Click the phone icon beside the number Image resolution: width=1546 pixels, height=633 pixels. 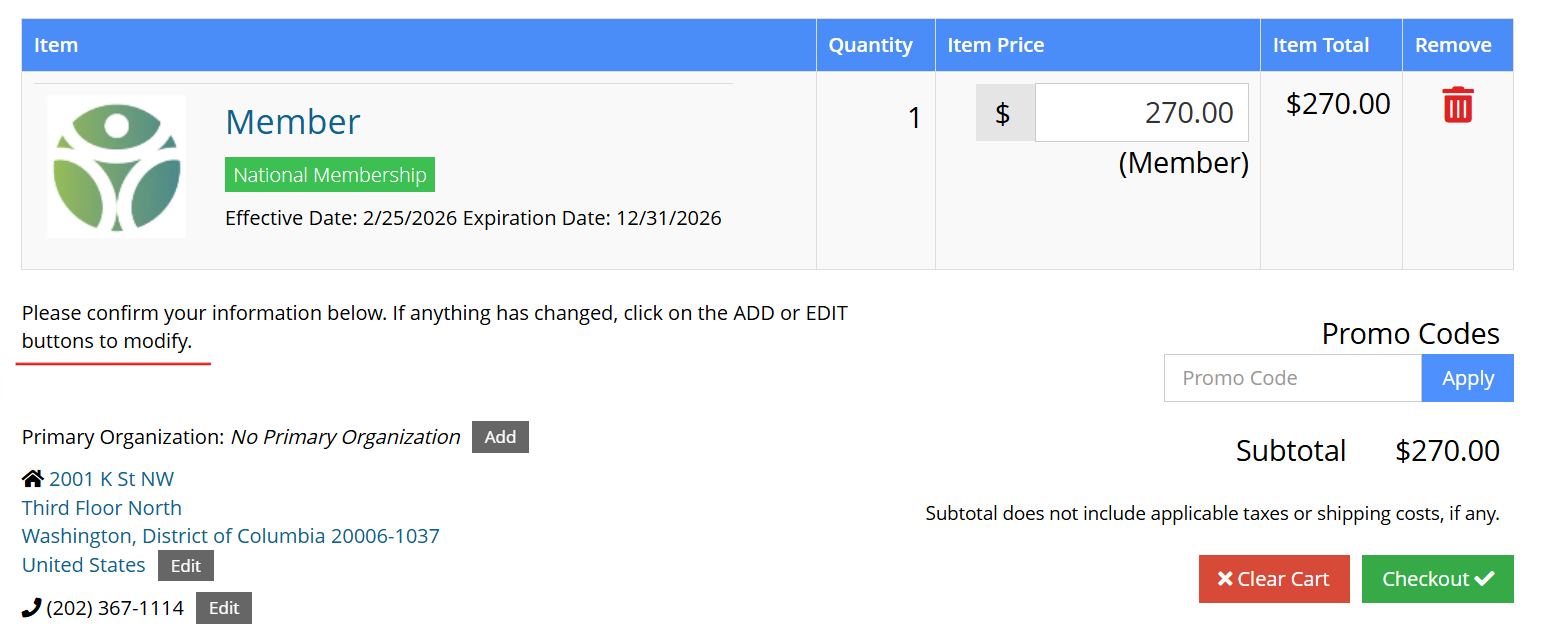tap(32, 607)
